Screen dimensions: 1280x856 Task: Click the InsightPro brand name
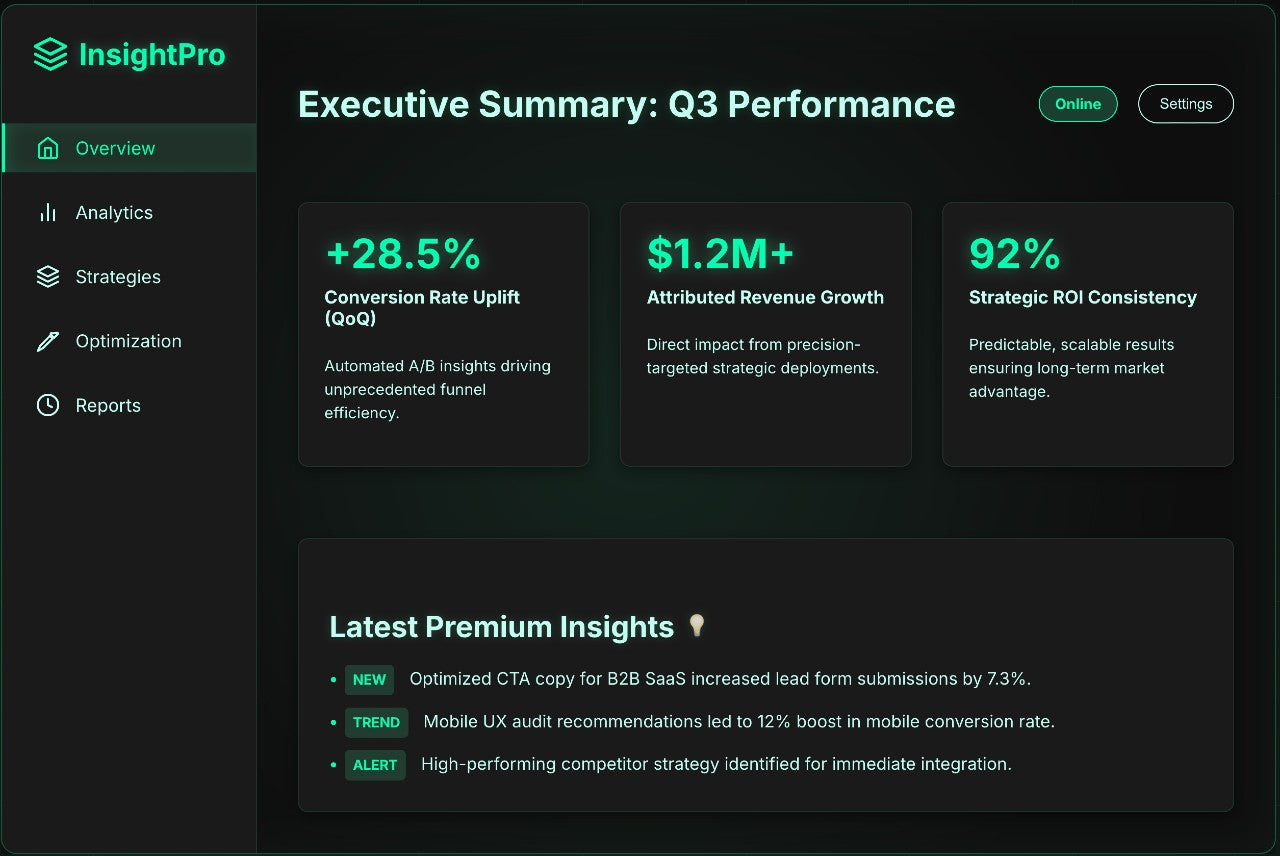click(x=152, y=55)
